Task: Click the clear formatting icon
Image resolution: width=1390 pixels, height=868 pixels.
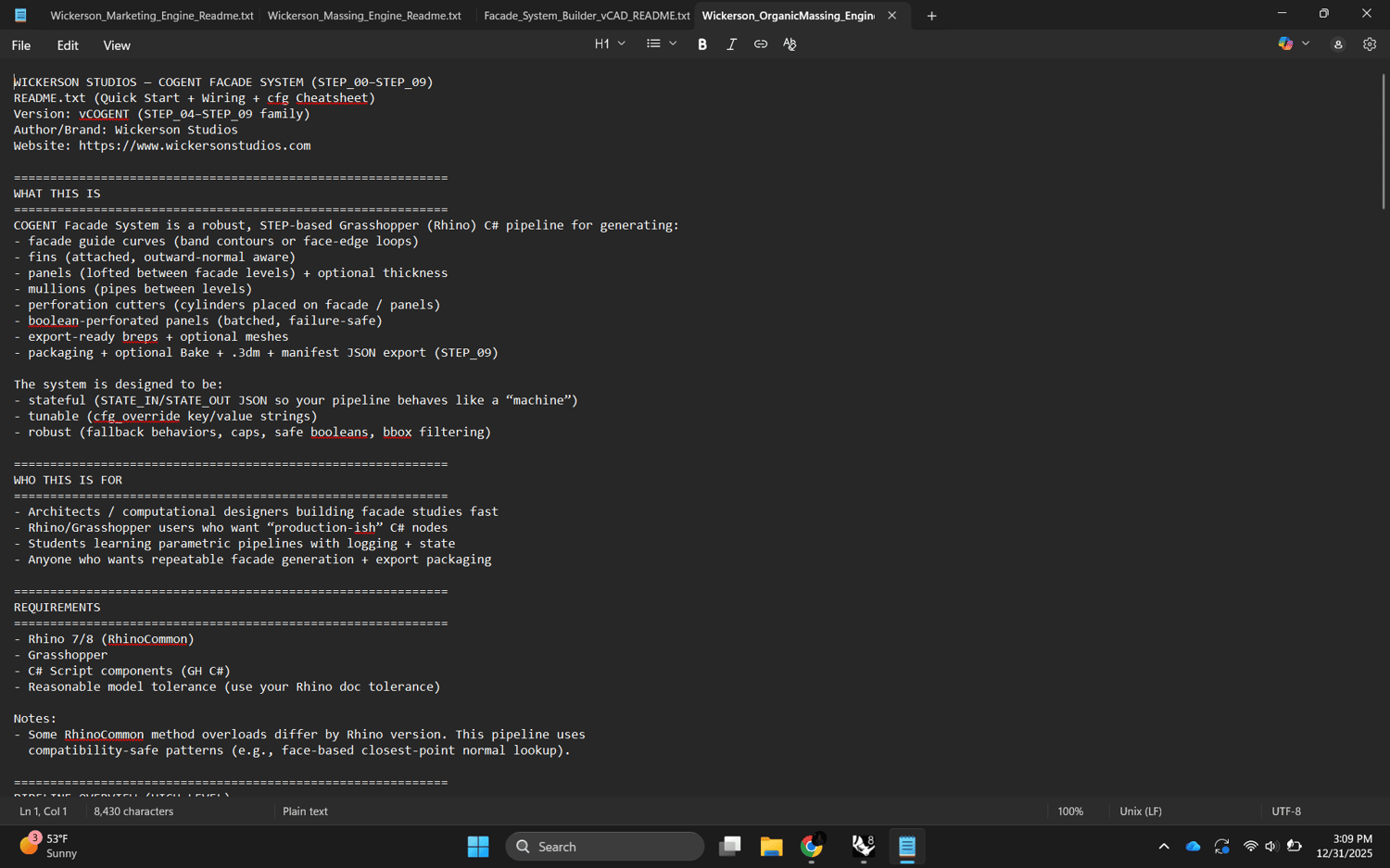Action: (790, 44)
